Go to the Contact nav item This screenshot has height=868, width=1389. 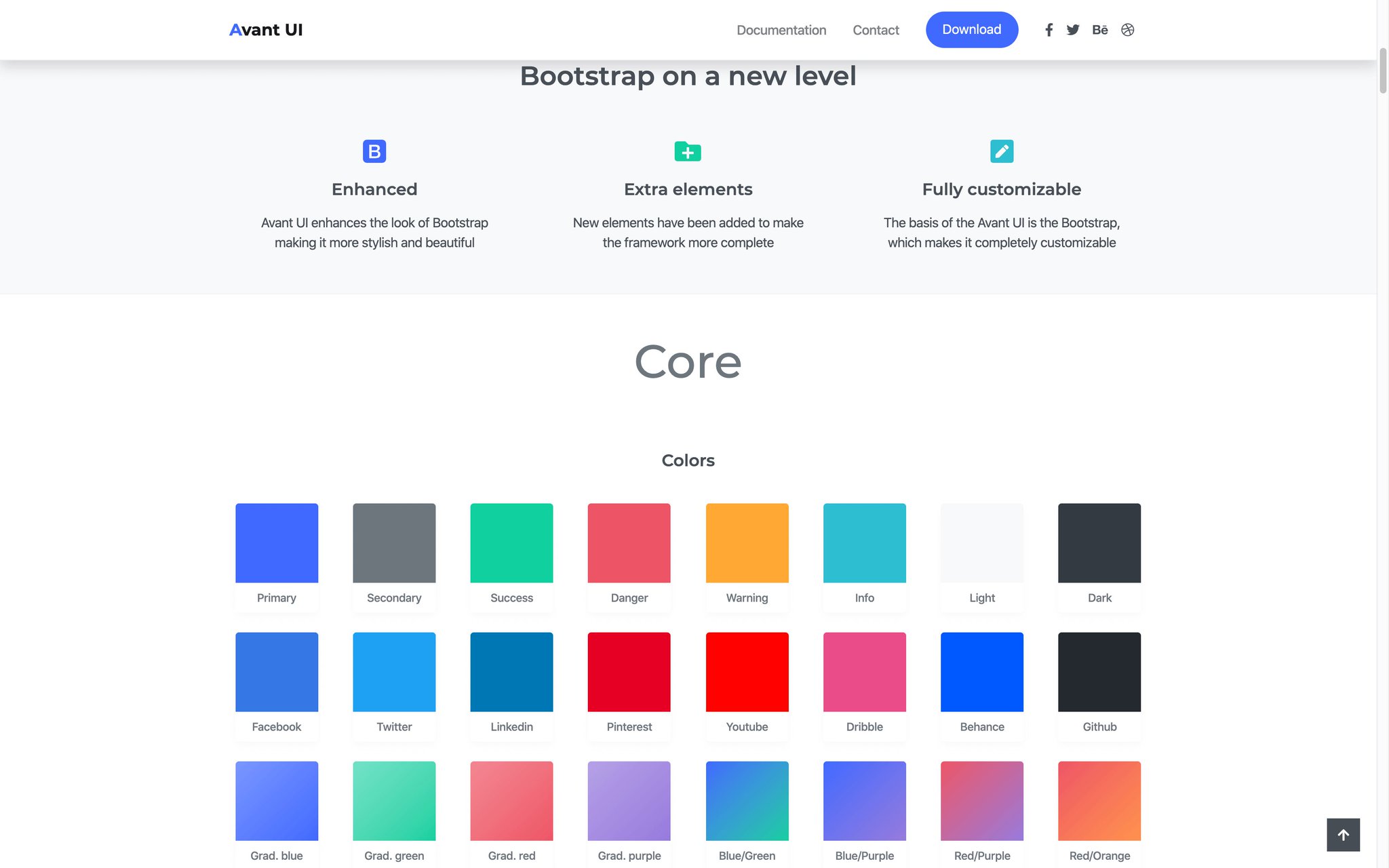(876, 30)
